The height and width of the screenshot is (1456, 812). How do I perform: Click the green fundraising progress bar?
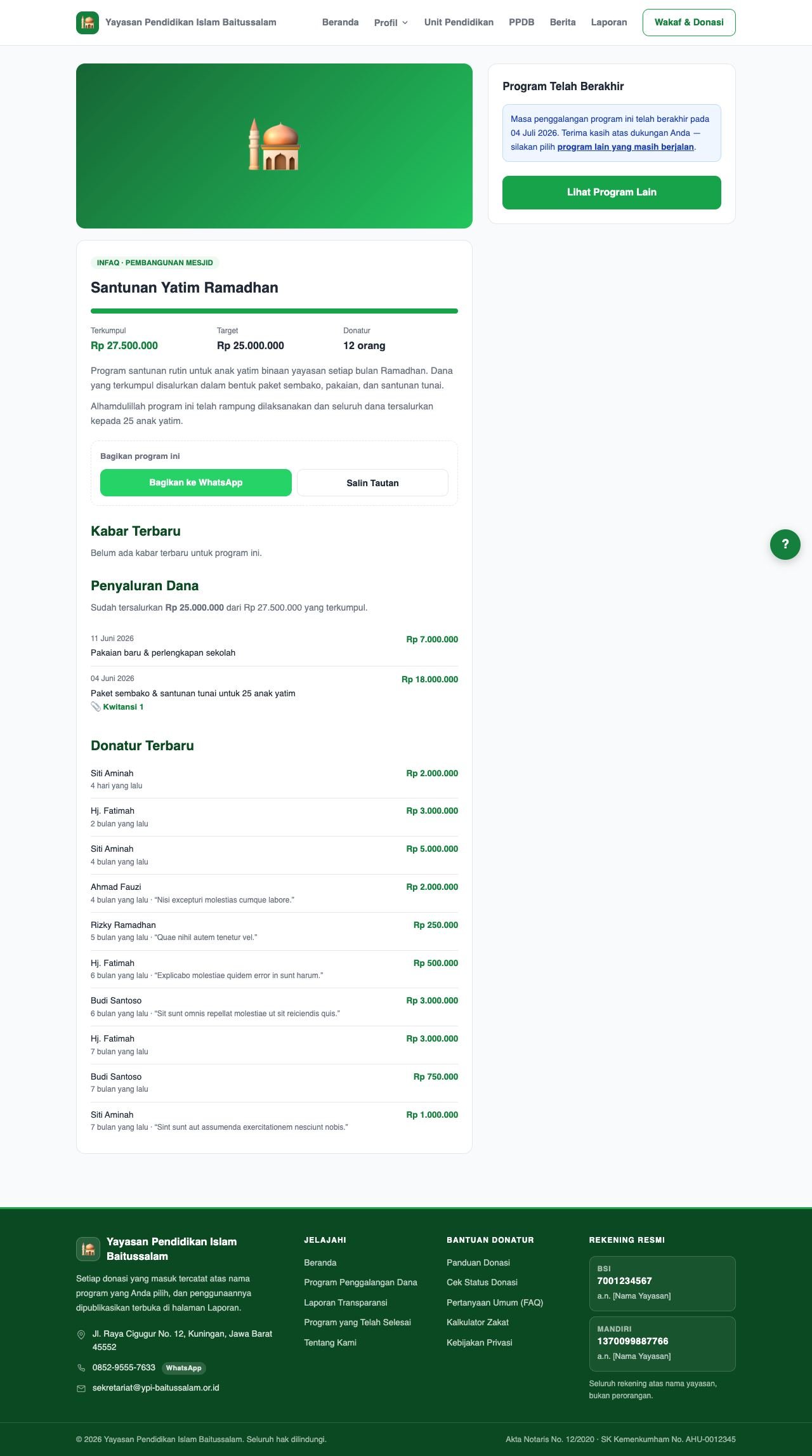coord(274,311)
